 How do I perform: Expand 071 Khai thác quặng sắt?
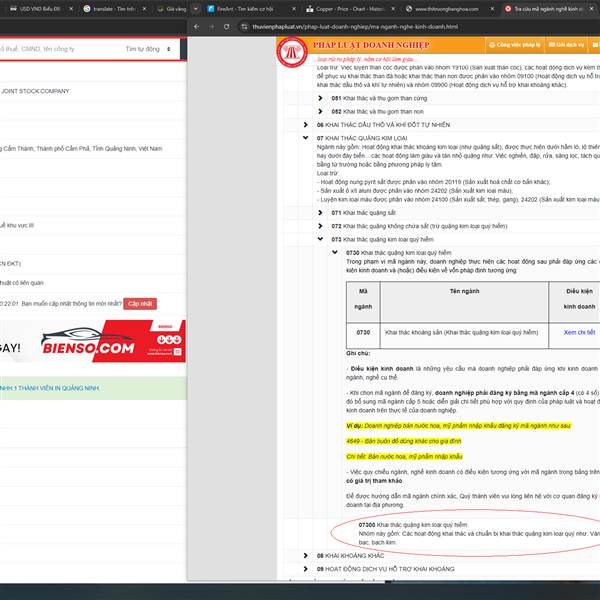pos(320,213)
